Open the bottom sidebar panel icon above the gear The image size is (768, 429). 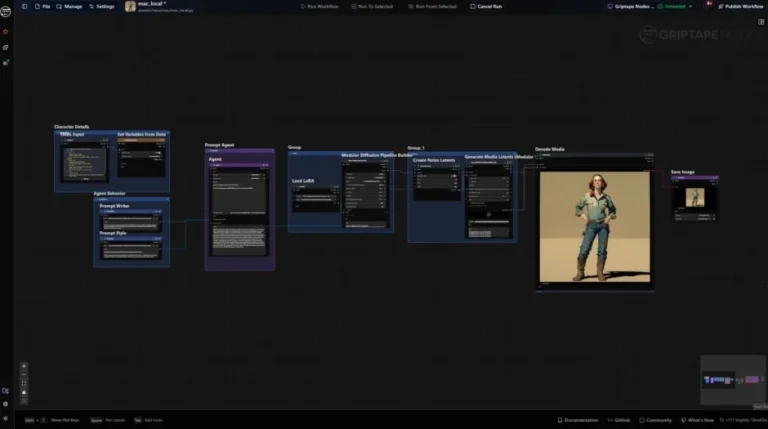tap(6, 391)
